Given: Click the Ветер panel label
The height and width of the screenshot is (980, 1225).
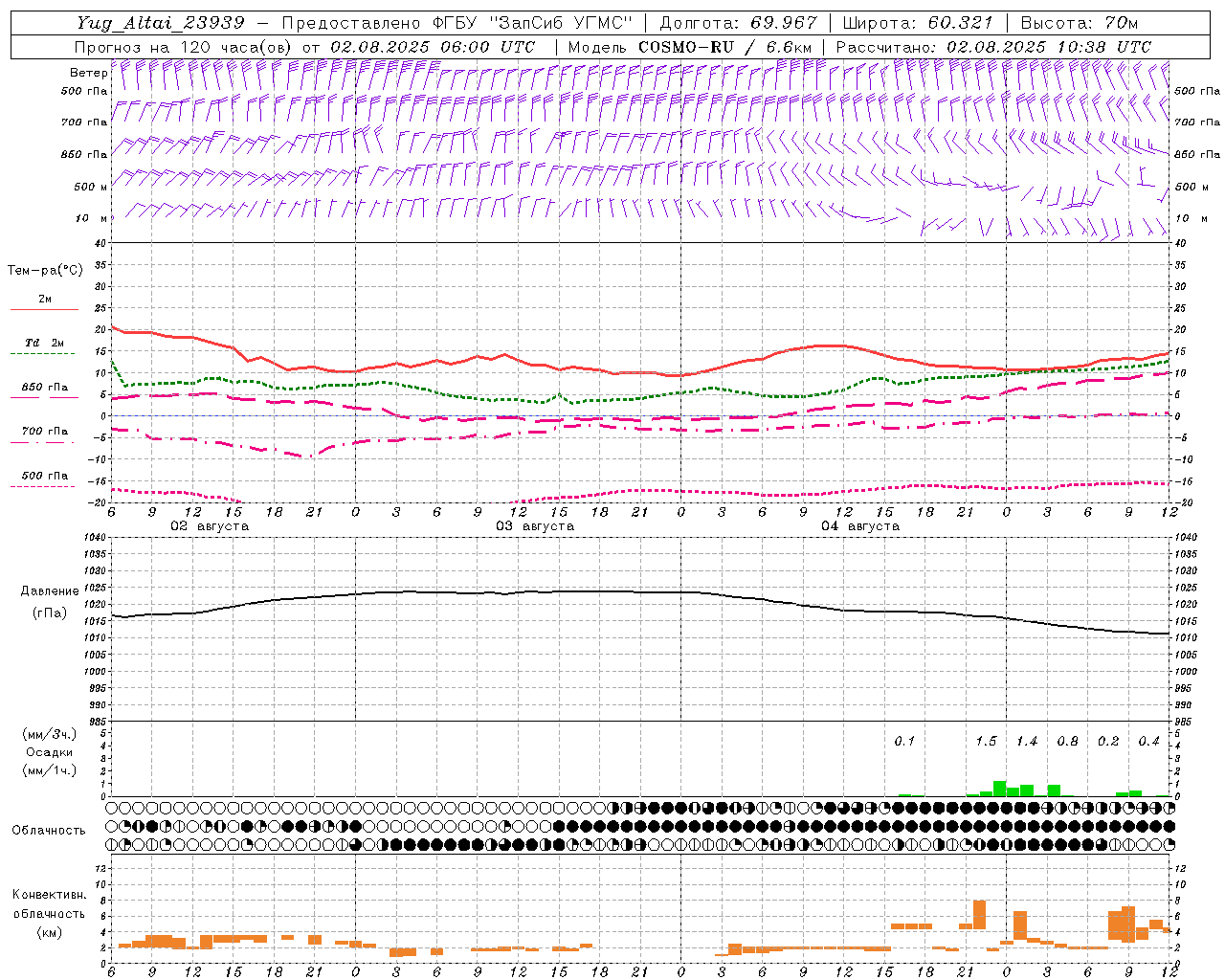Looking at the screenshot, I should 88,73.
